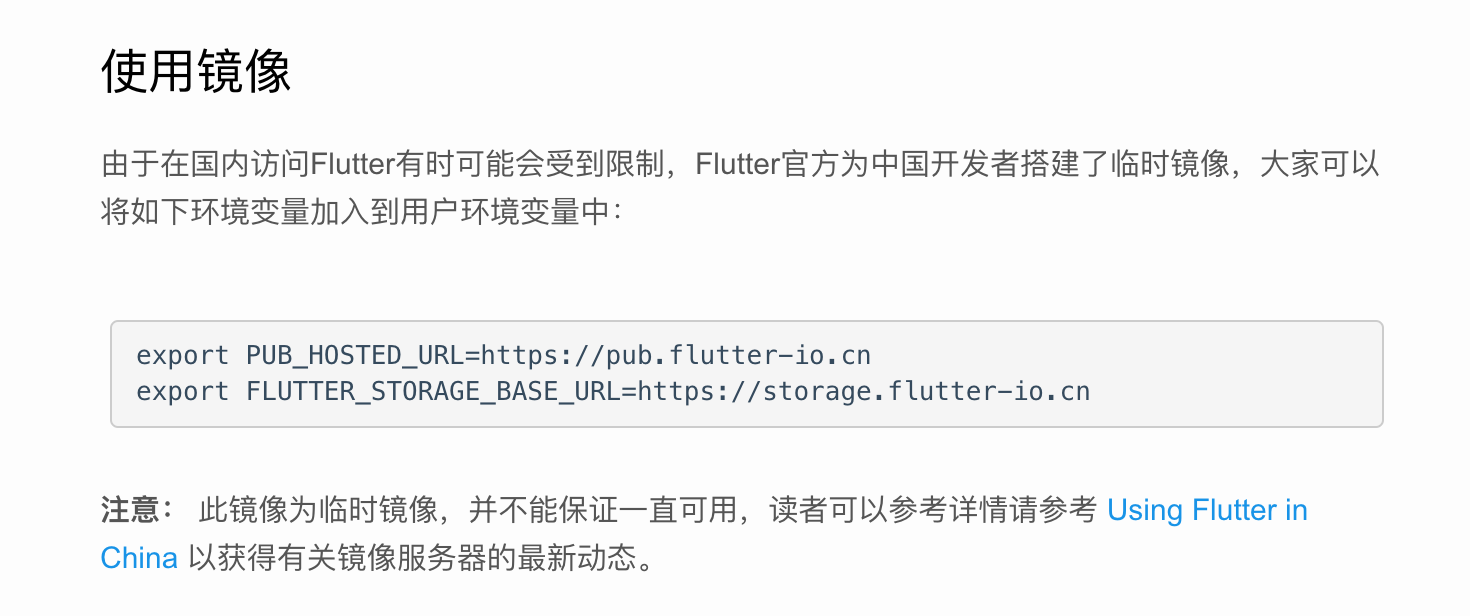Click the phrase 此镜像为临时镜像 in the note
Screen dimensions: 1470x616
pos(318,511)
